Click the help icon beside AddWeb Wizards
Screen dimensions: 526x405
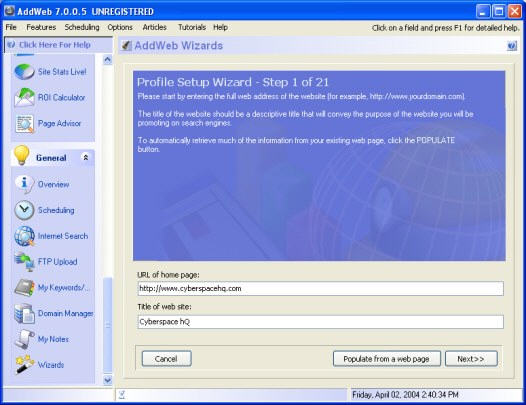pos(512,46)
